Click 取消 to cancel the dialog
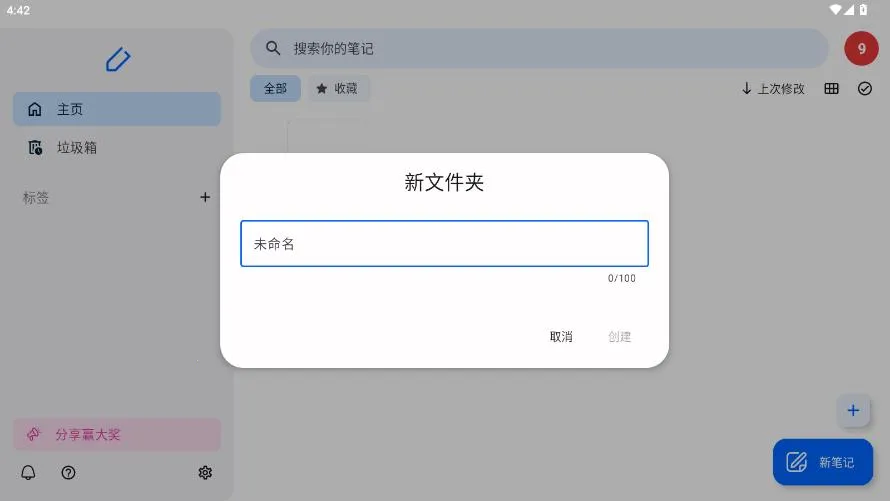Viewport: 890px width, 501px height. click(561, 337)
